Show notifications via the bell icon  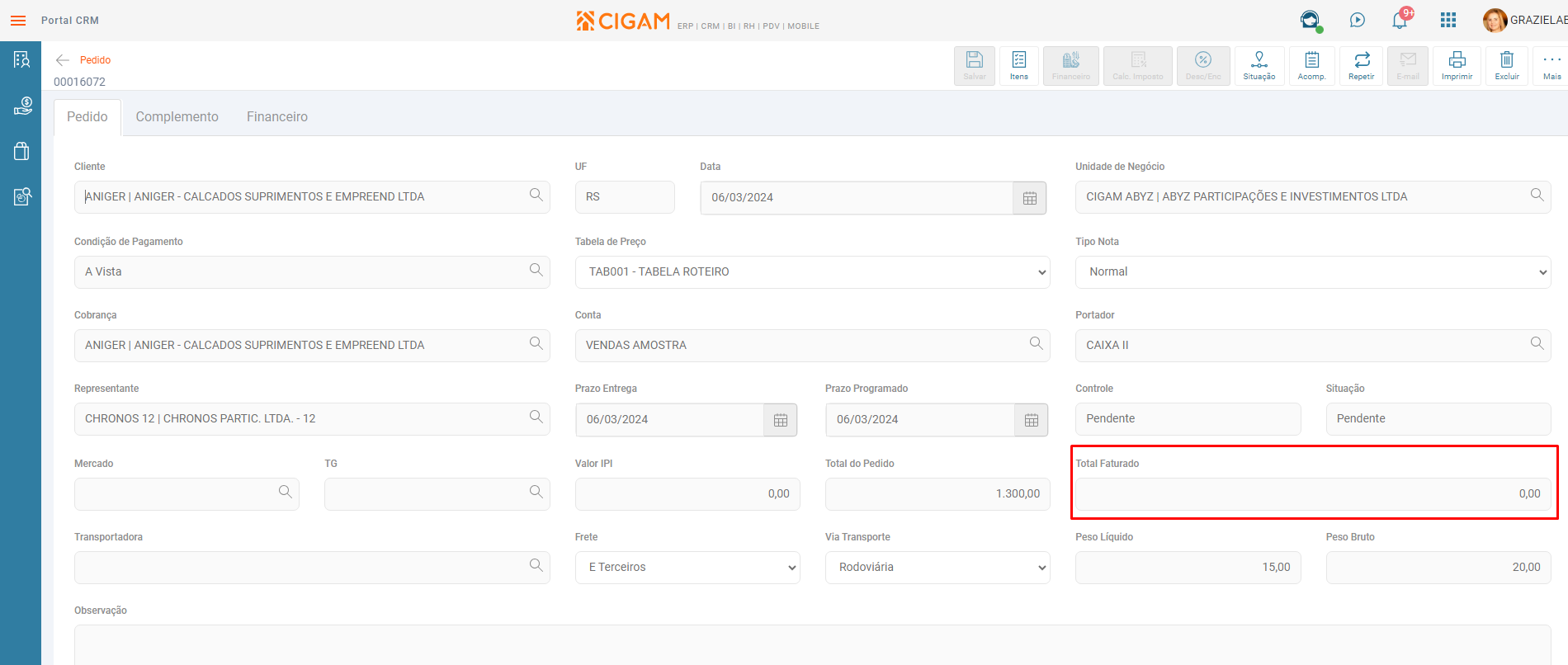point(1400,20)
